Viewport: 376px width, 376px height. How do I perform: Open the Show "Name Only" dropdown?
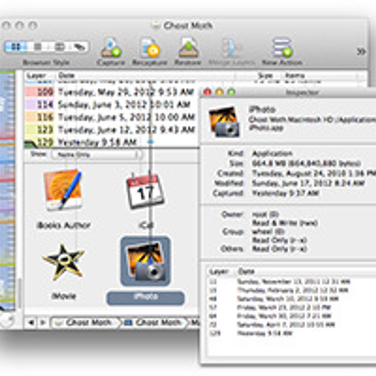96,155
